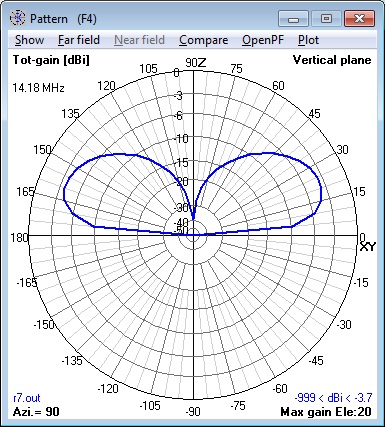Click the '-999 < dBi < -3.7' range text
Viewport: 385px width, 427px height.
coord(333,398)
